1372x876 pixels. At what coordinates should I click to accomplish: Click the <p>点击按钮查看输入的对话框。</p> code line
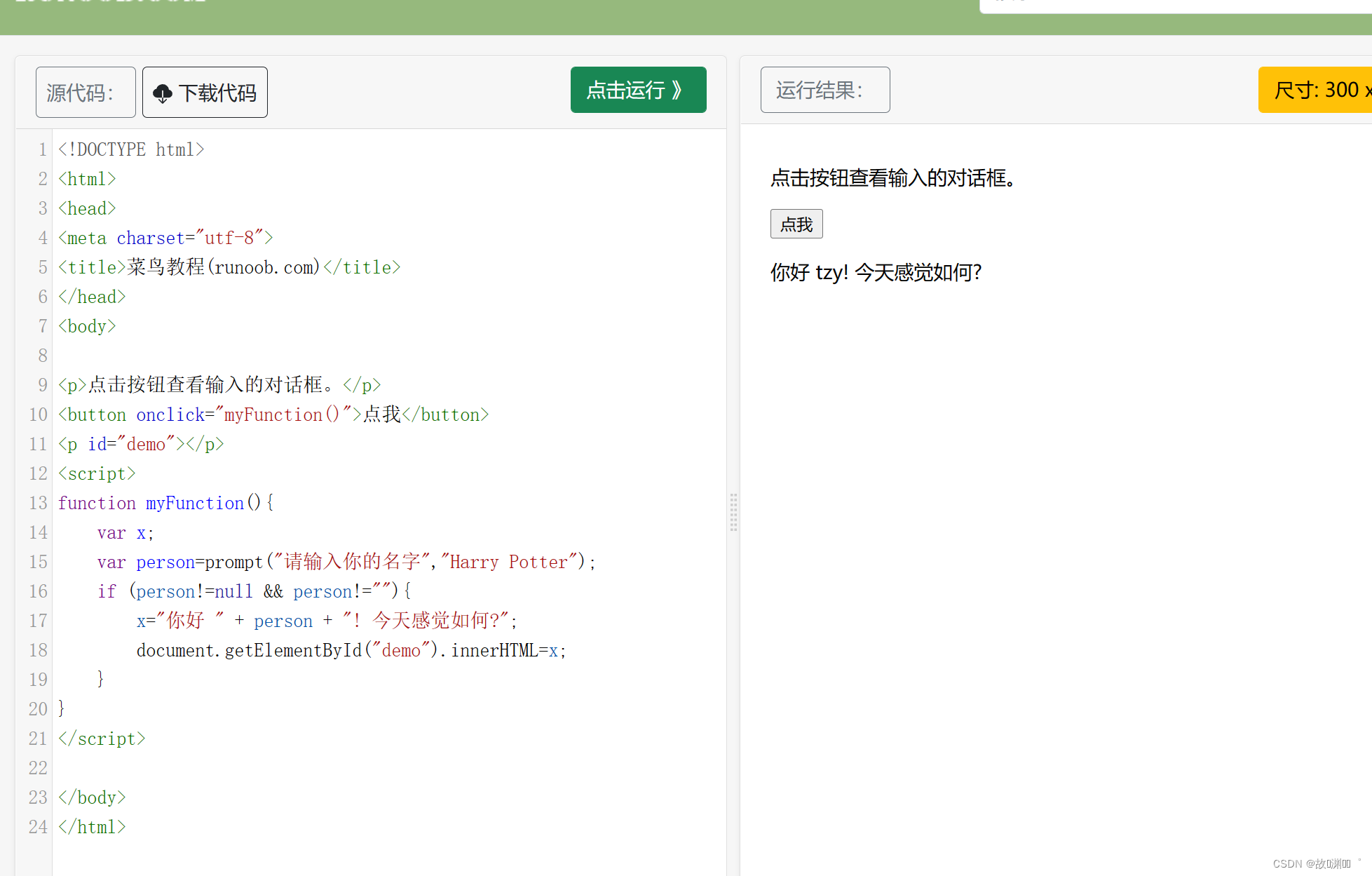pyautogui.click(x=219, y=385)
